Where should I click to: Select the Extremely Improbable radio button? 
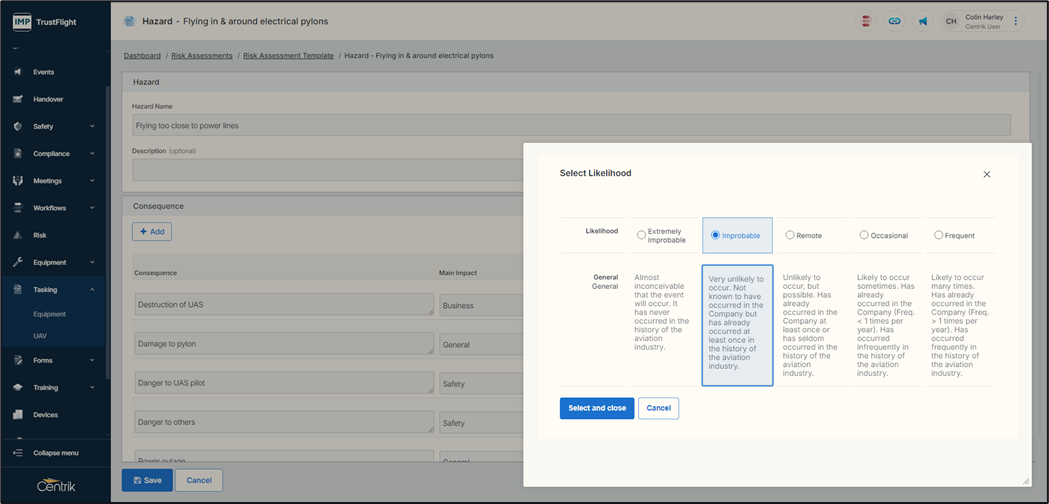[x=641, y=236]
